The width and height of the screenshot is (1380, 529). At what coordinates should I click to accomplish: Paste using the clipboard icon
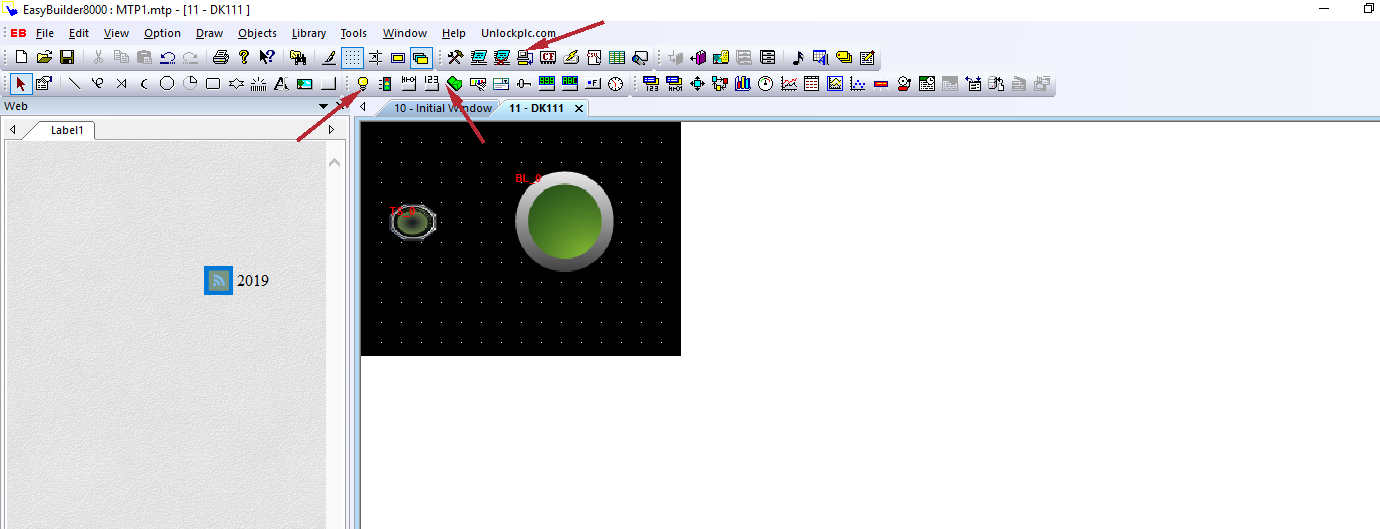[x=144, y=57]
